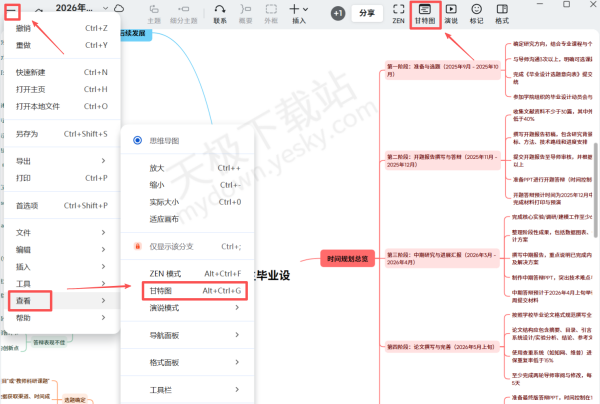Expand the 演说模式 submenu
The height and width of the screenshot is (404, 600).
pyautogui.click(x=186, y=308)
